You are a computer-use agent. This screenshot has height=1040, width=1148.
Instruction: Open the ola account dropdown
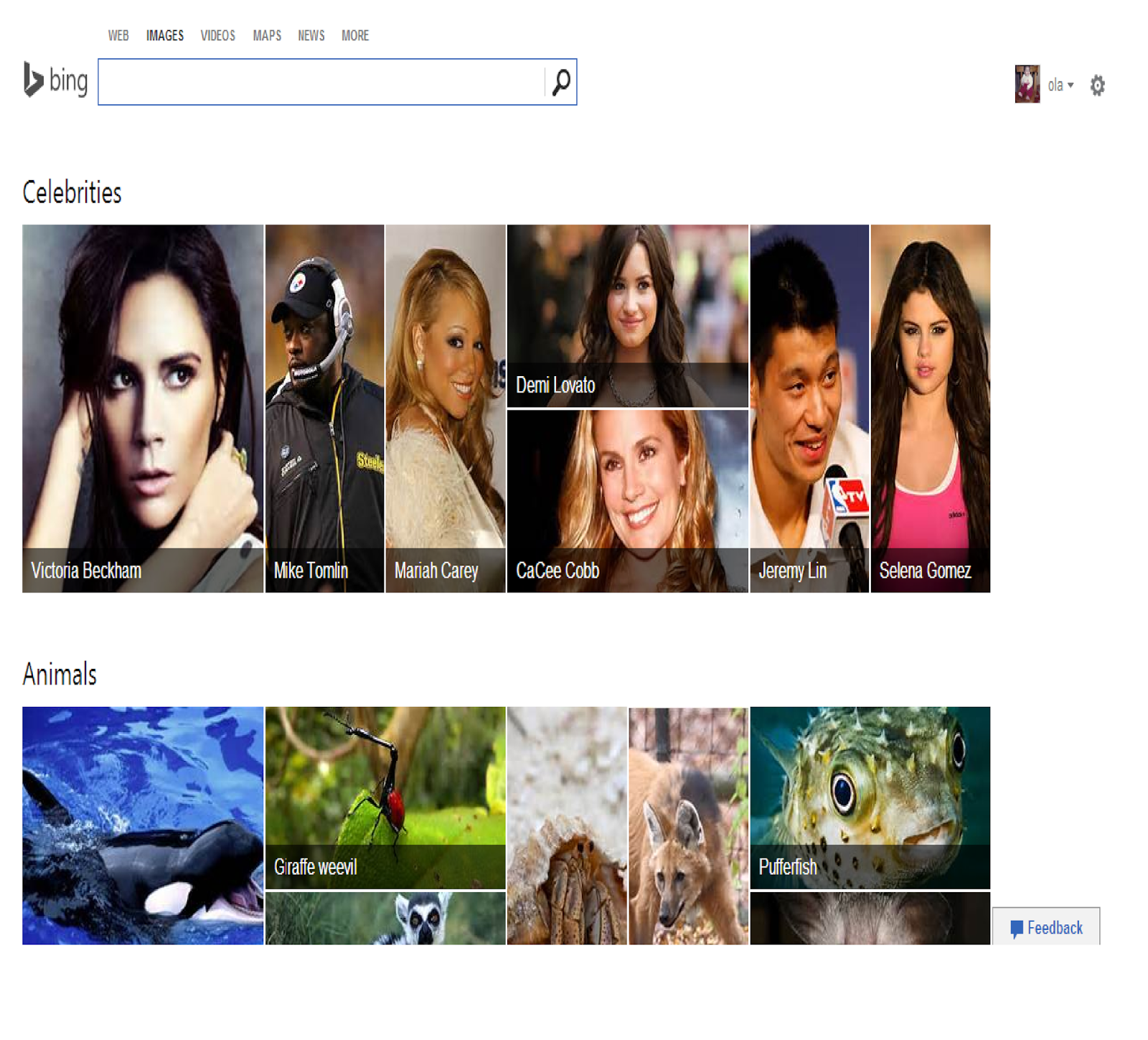tap(1058, 85)
